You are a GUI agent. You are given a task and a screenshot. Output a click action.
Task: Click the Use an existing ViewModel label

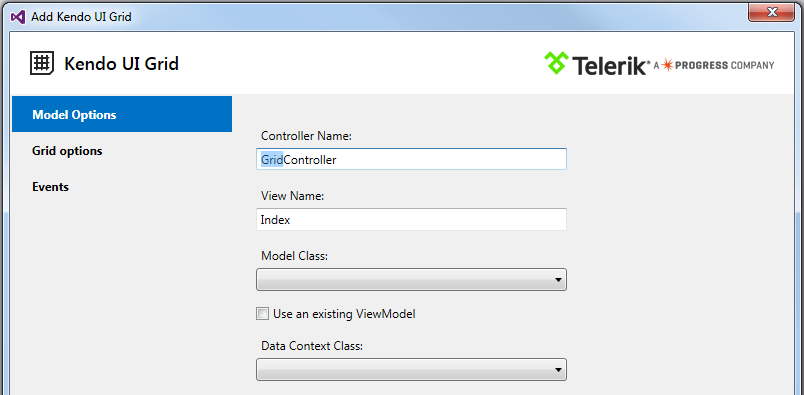(344, 313)
